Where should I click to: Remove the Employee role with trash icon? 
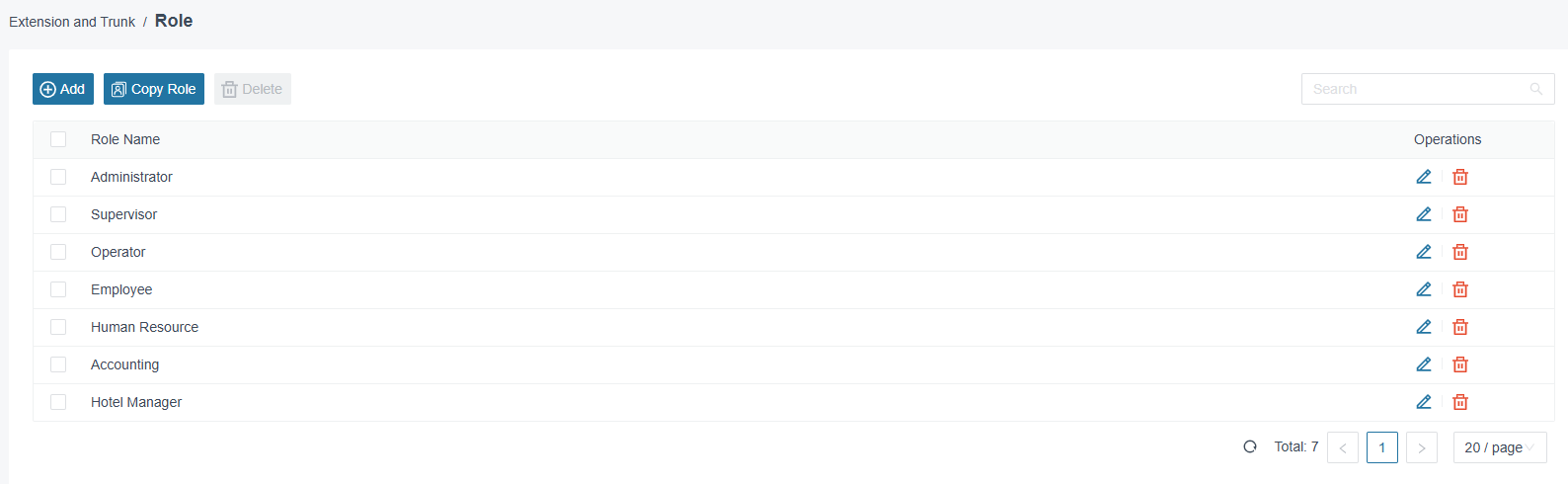click(x=1460, y=289)
